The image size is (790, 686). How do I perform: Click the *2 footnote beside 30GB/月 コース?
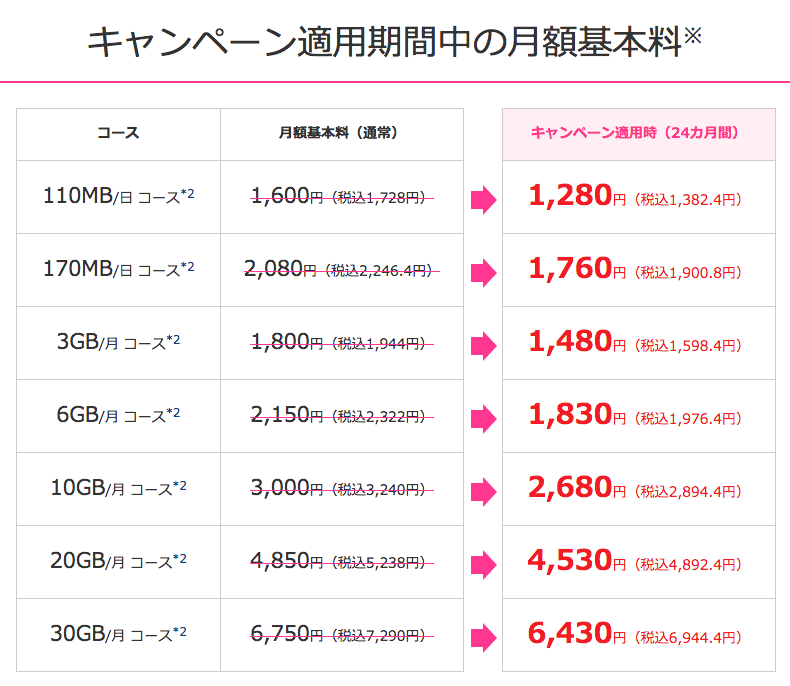pyautogui.click(x=180, y=631)
